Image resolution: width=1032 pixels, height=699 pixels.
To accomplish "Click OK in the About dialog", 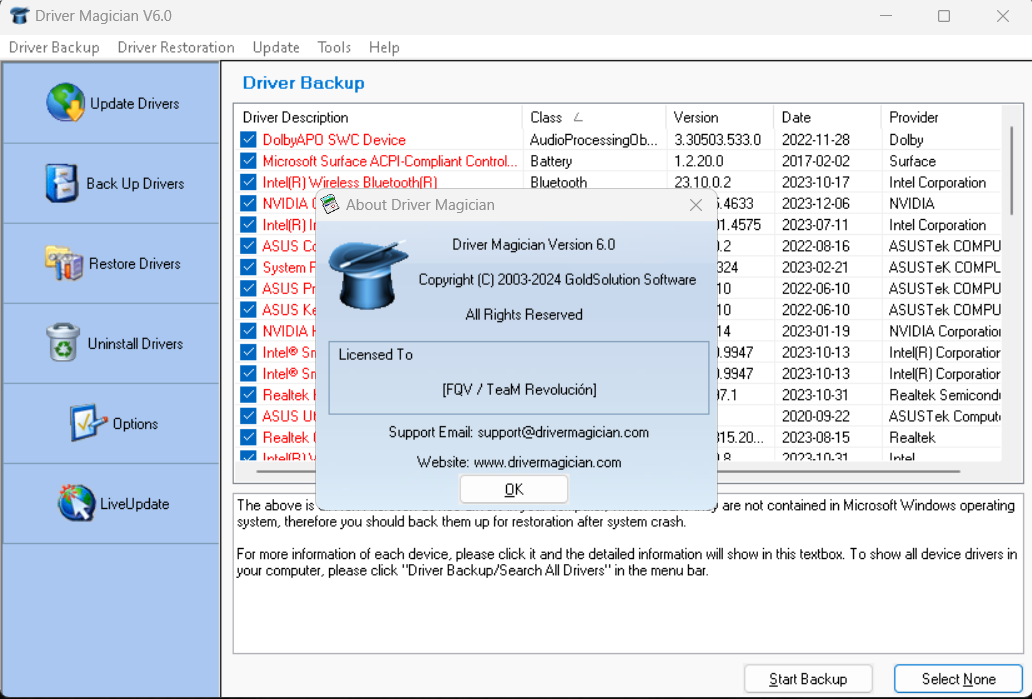I will (513, 489).
